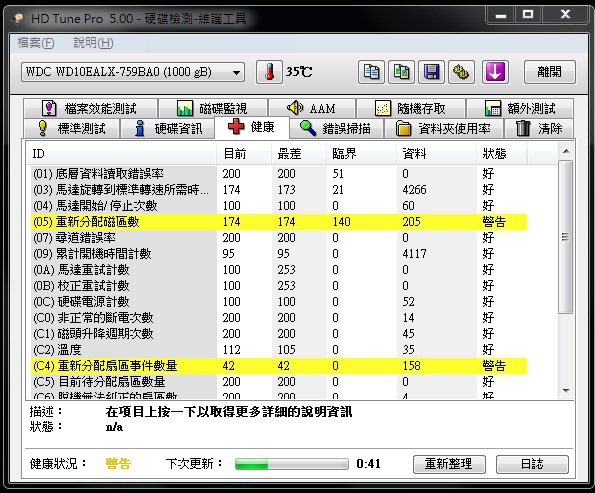The height and width of the screenshot is (493, 595).
Task: Switch to 資料夾使用率 tab
Action: pos(444,128)
